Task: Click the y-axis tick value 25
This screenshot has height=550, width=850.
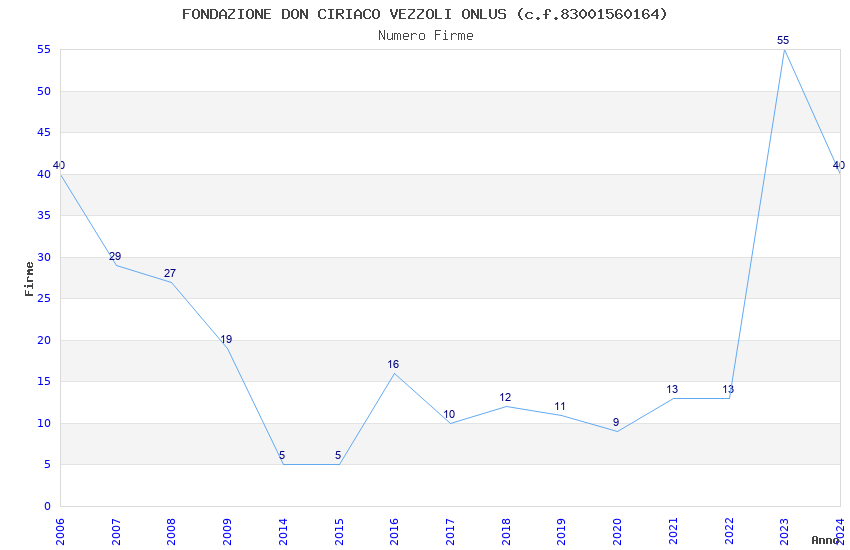Action: click(x=44, y=299)
